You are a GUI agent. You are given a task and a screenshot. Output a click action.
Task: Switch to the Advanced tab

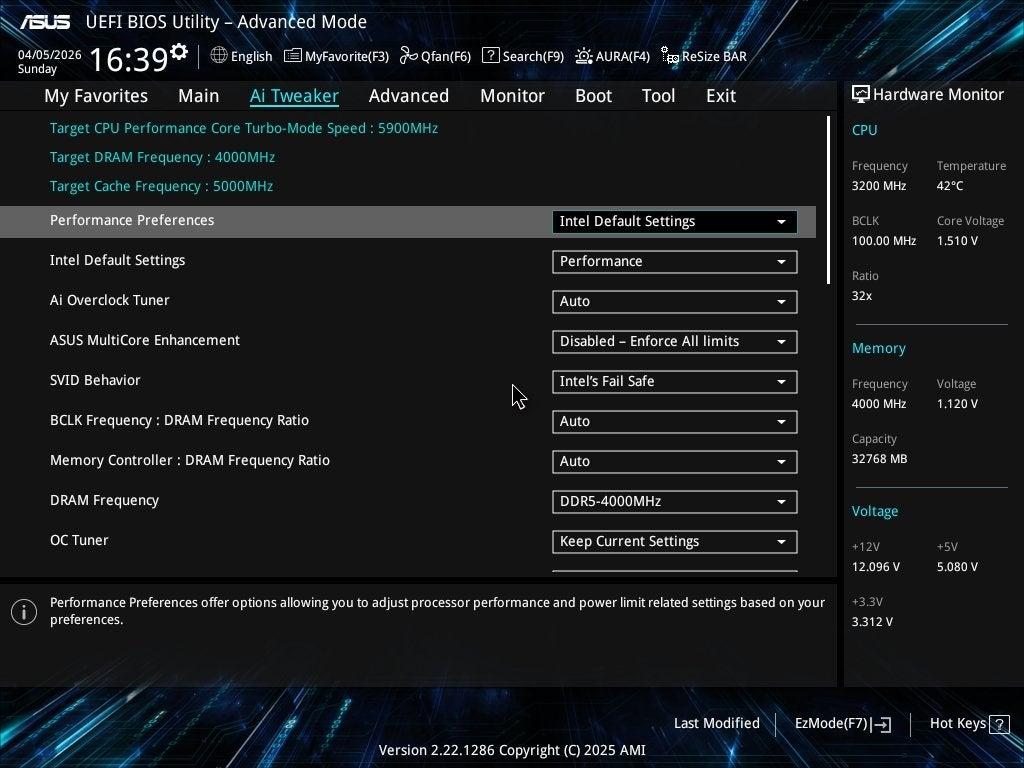pyautogui.click(x=408, y=96)
